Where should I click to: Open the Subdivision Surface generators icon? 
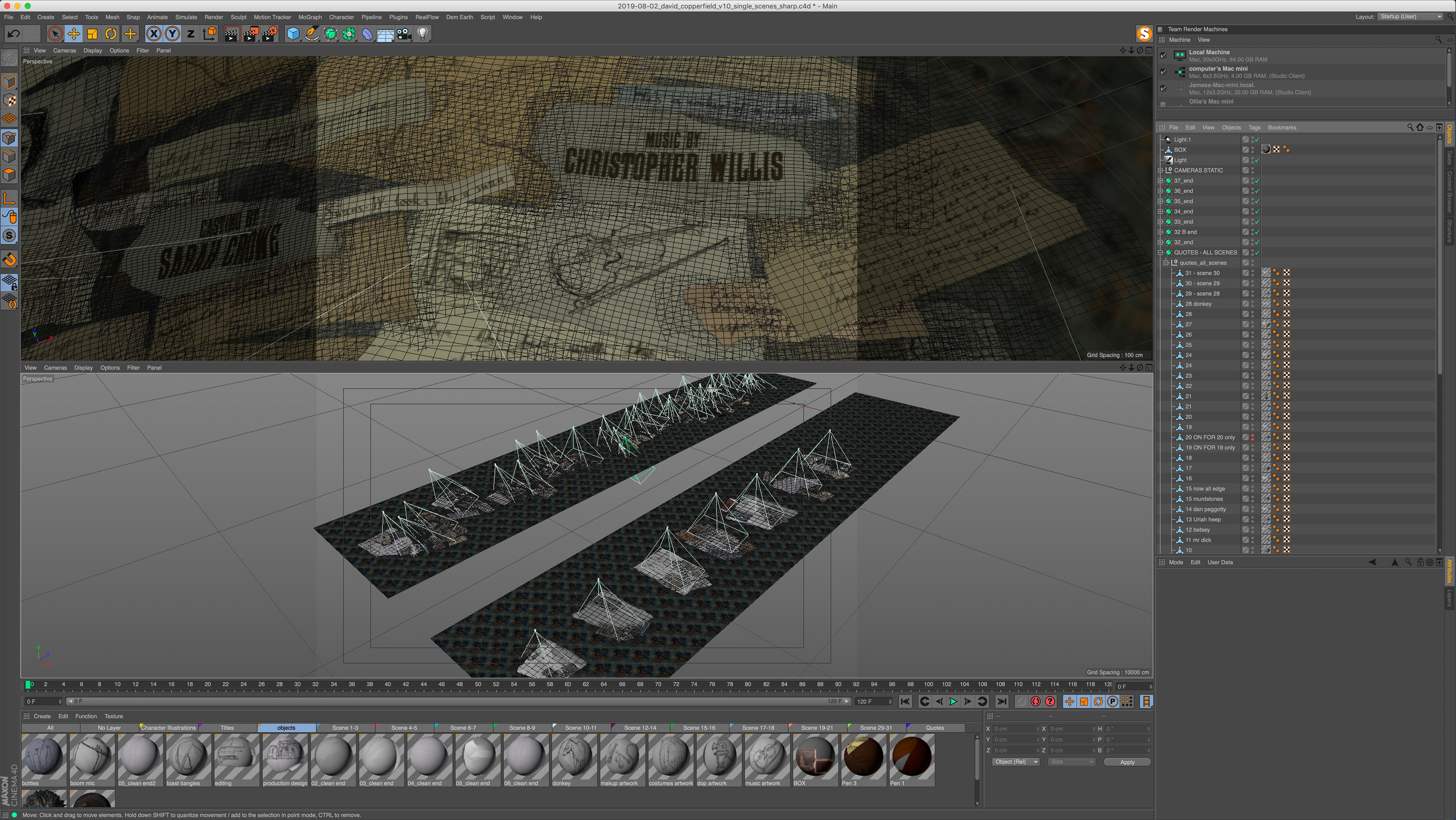331,34
